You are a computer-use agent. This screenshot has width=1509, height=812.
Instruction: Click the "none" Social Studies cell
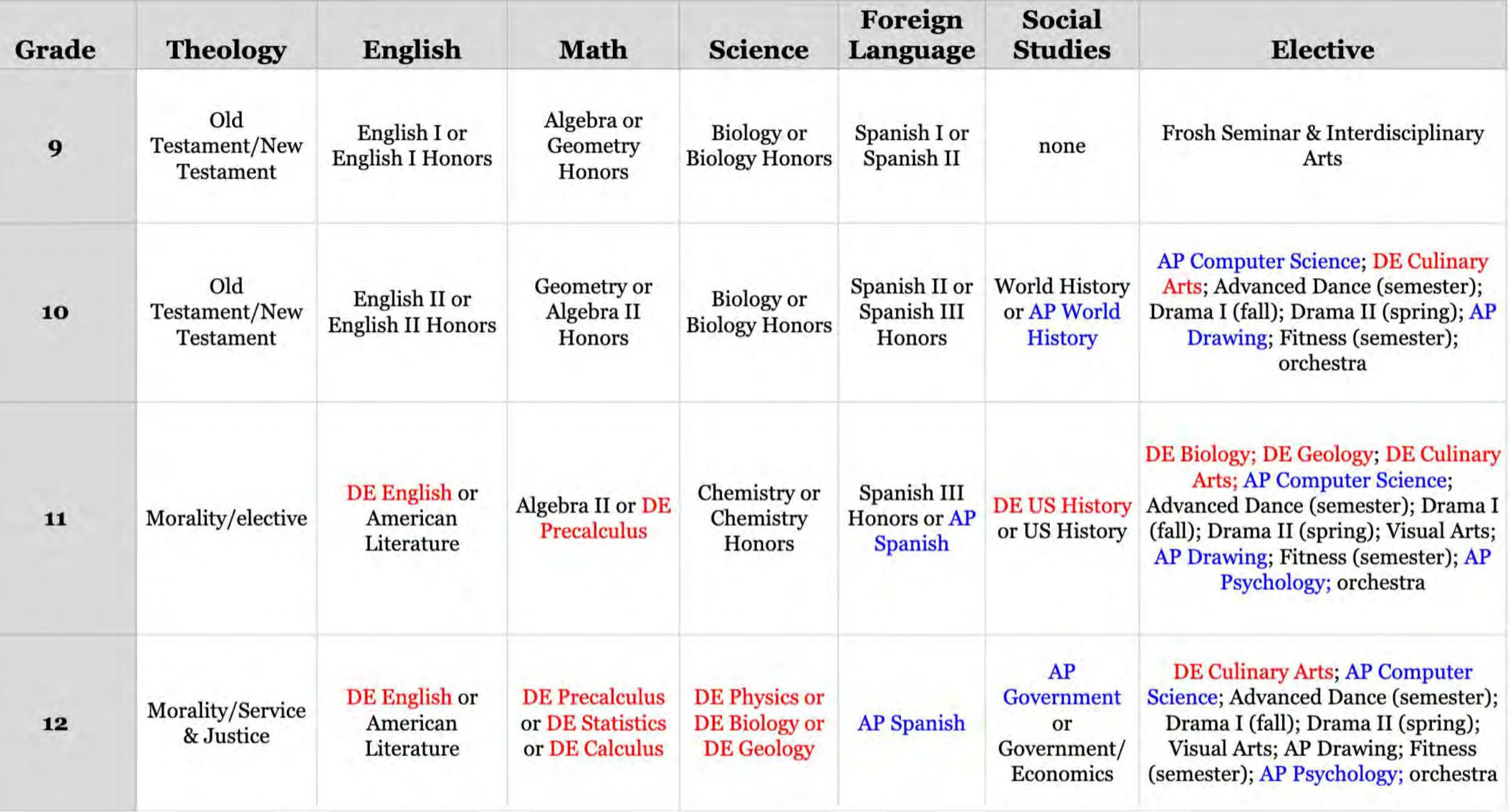point(1061,145)
